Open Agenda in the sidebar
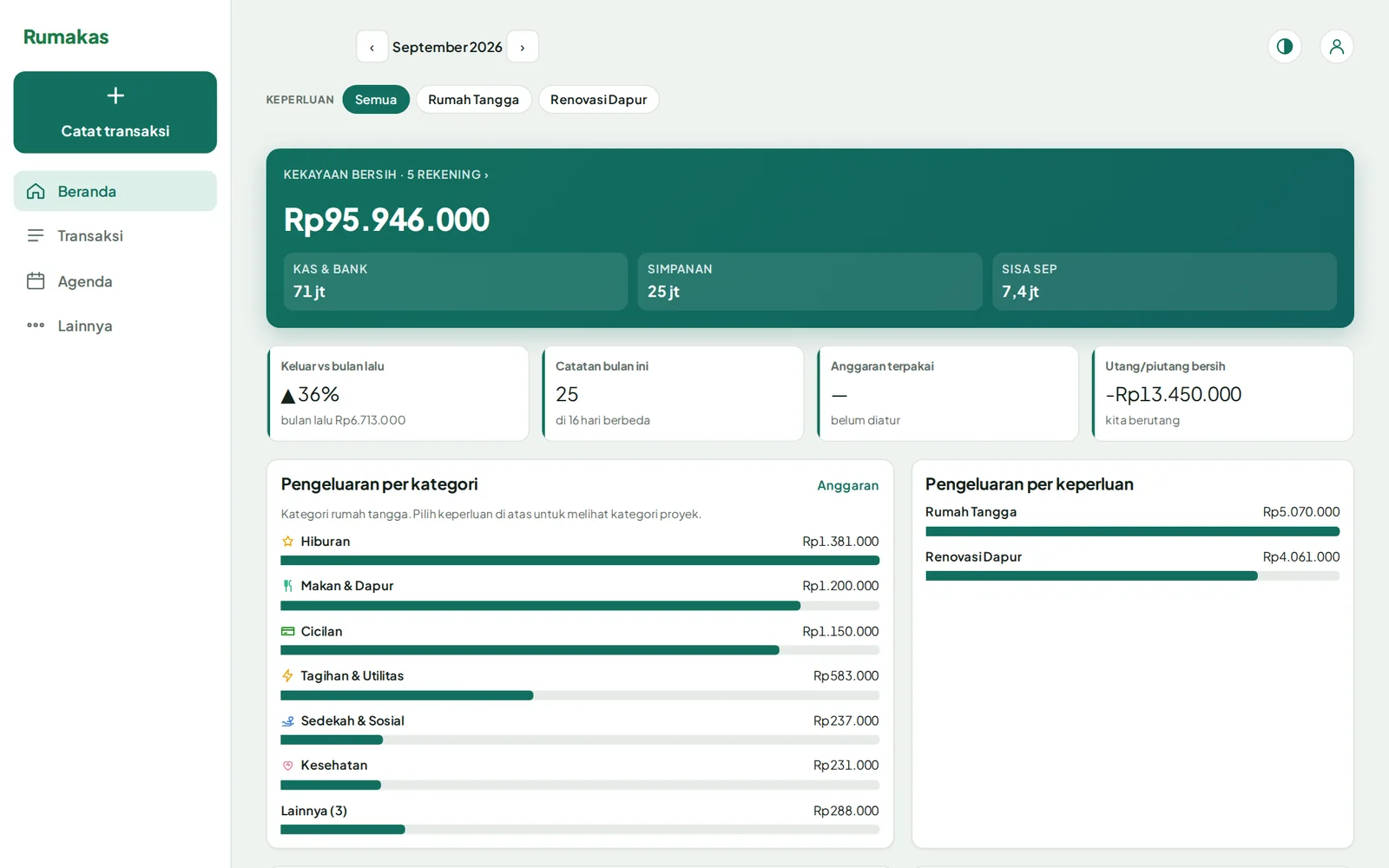This screenshot has width=1389, height=868. click(x=115, y=281)
